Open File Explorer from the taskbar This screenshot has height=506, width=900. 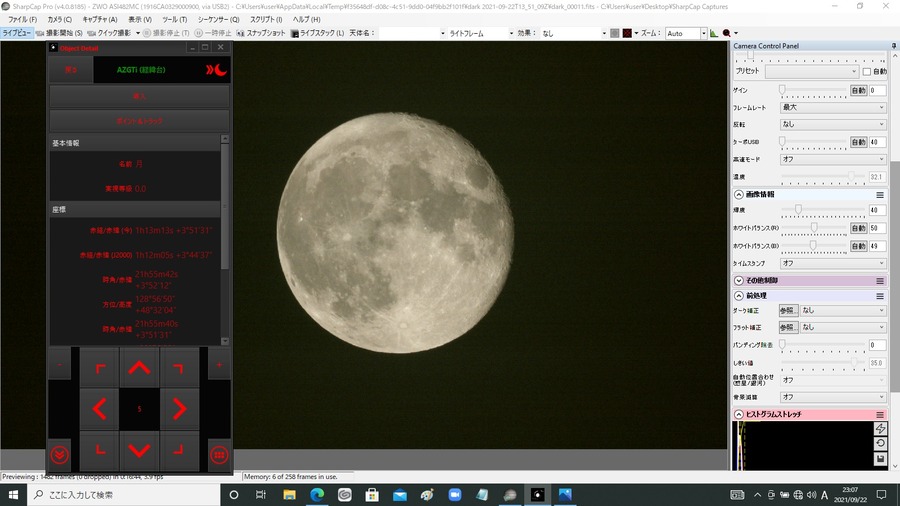pyautogui.click(x=289, y=495)
